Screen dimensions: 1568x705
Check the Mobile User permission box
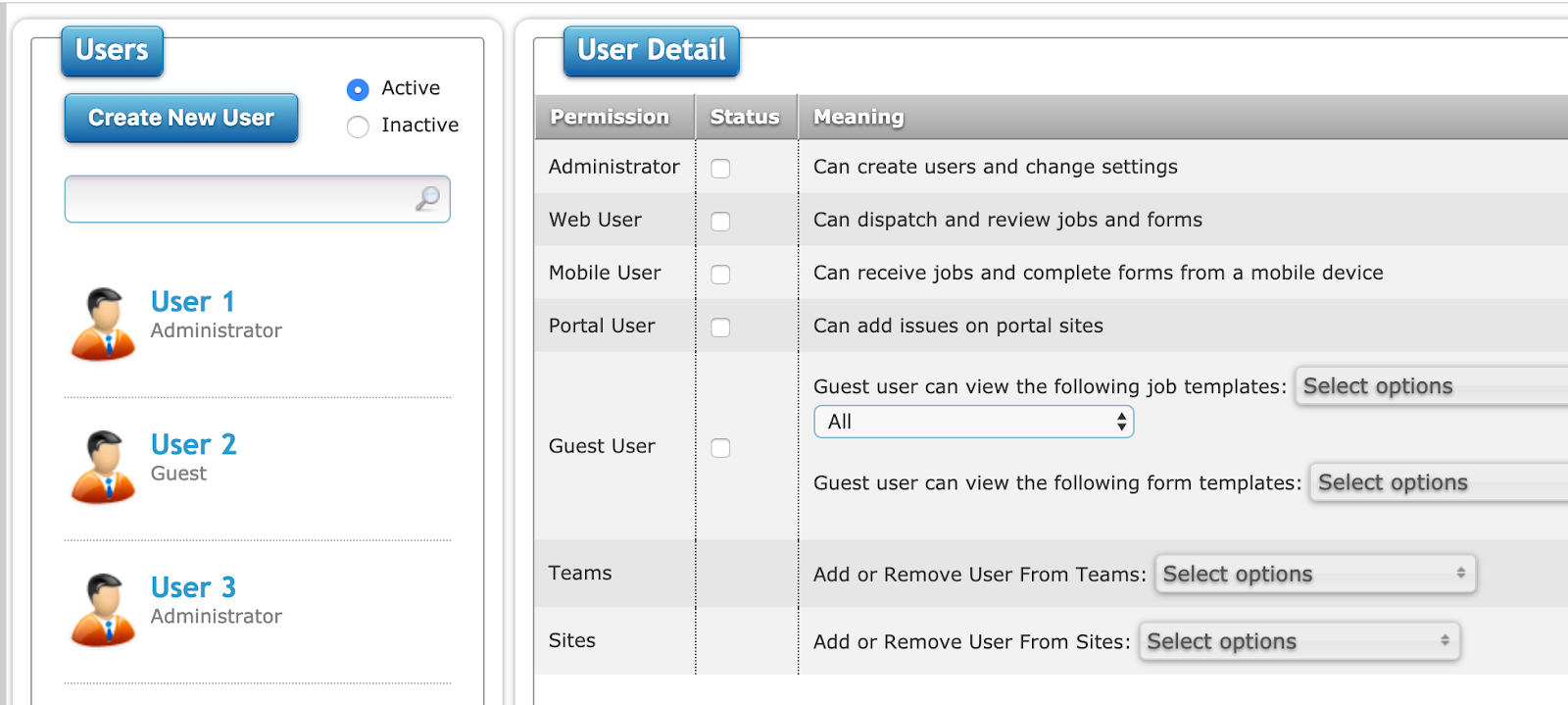click(x=720, y=275)
